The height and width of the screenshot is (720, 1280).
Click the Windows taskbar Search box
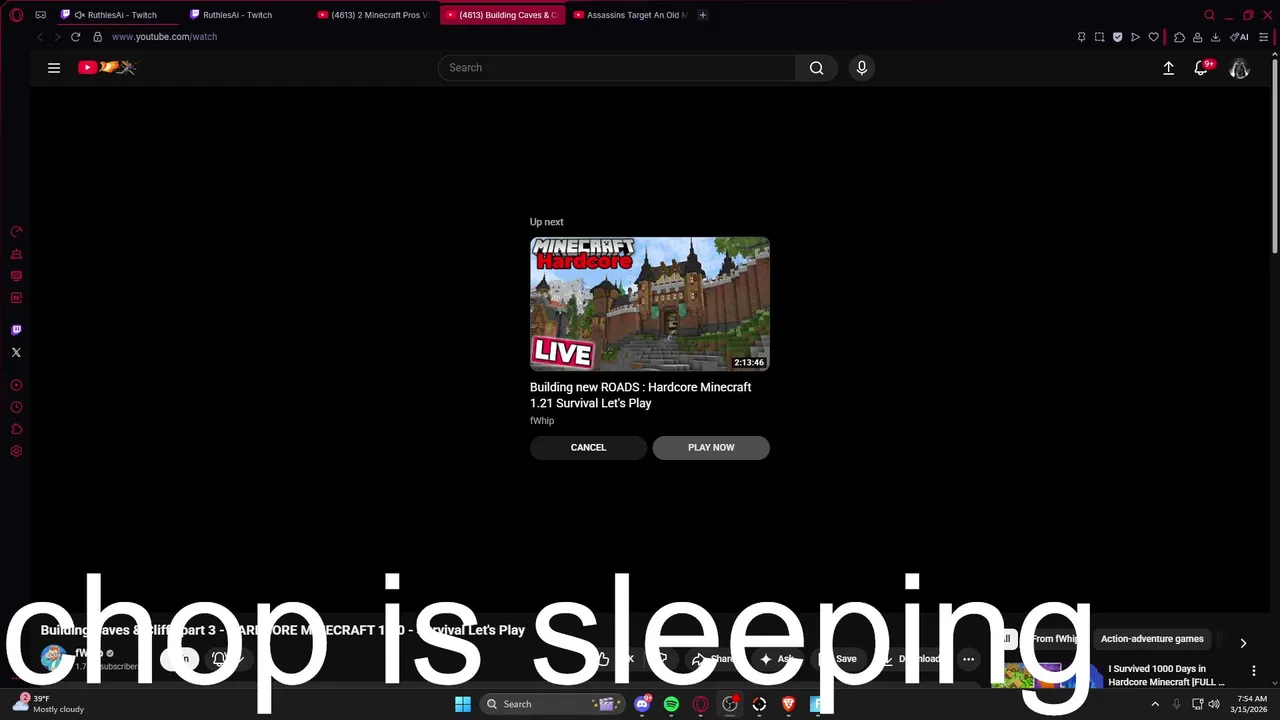(551, 704)
